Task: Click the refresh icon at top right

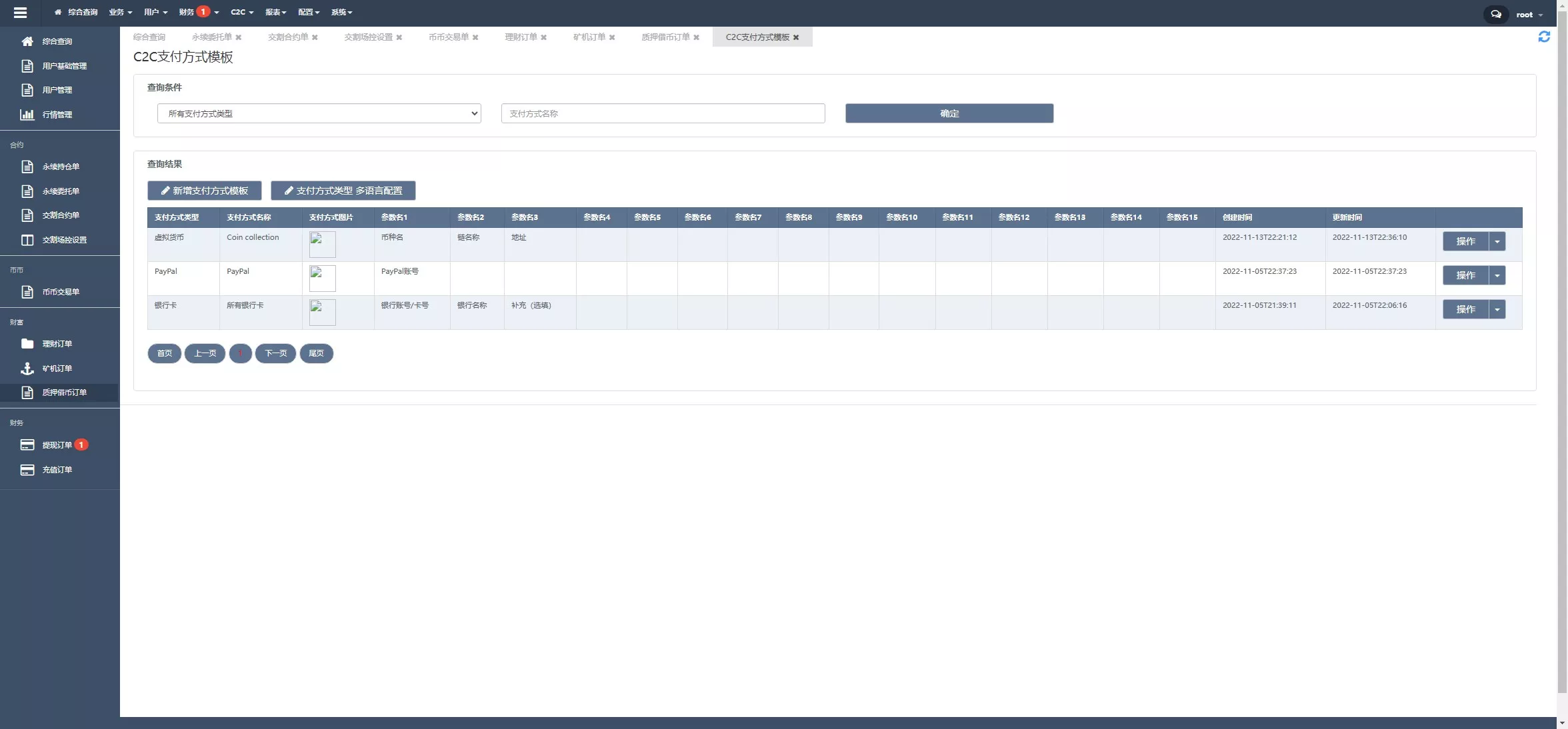Action: [x=1544, y=37]
